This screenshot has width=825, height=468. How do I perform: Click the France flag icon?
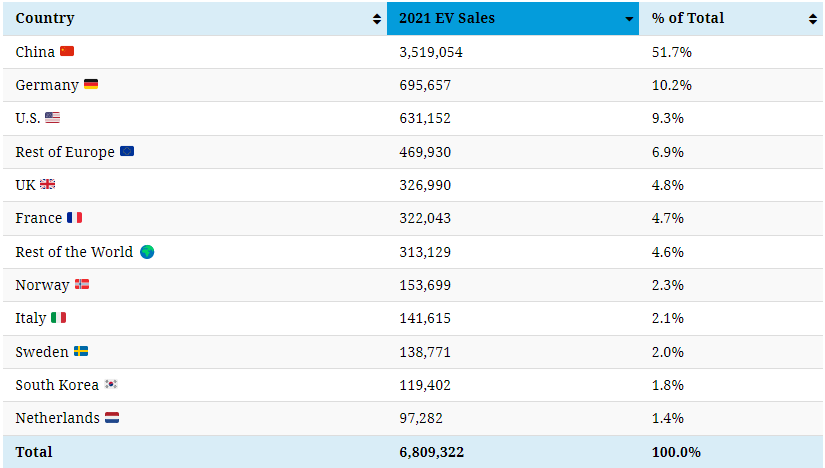click(x=75, y=218)
